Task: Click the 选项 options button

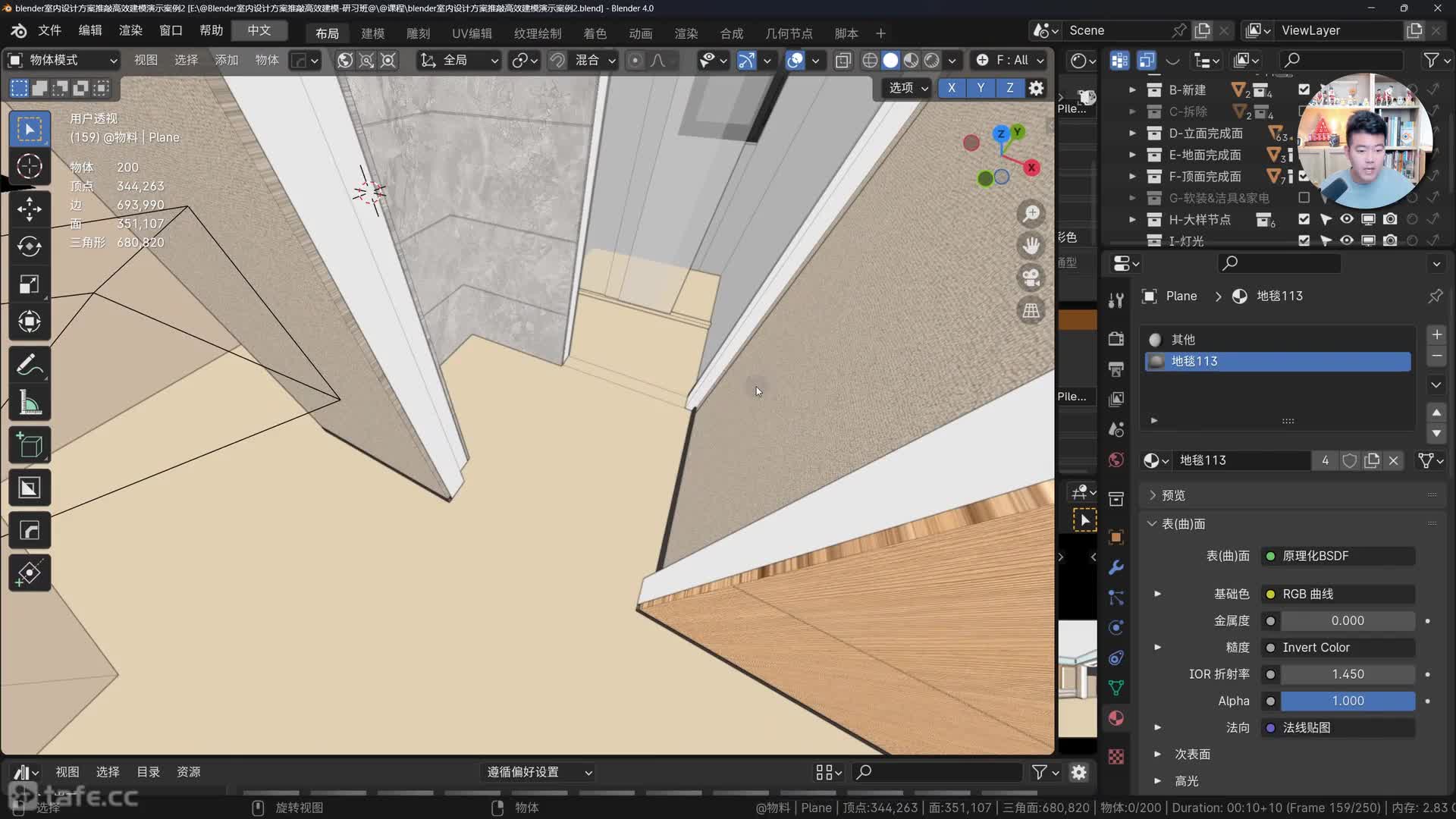Action: (908, 88)
